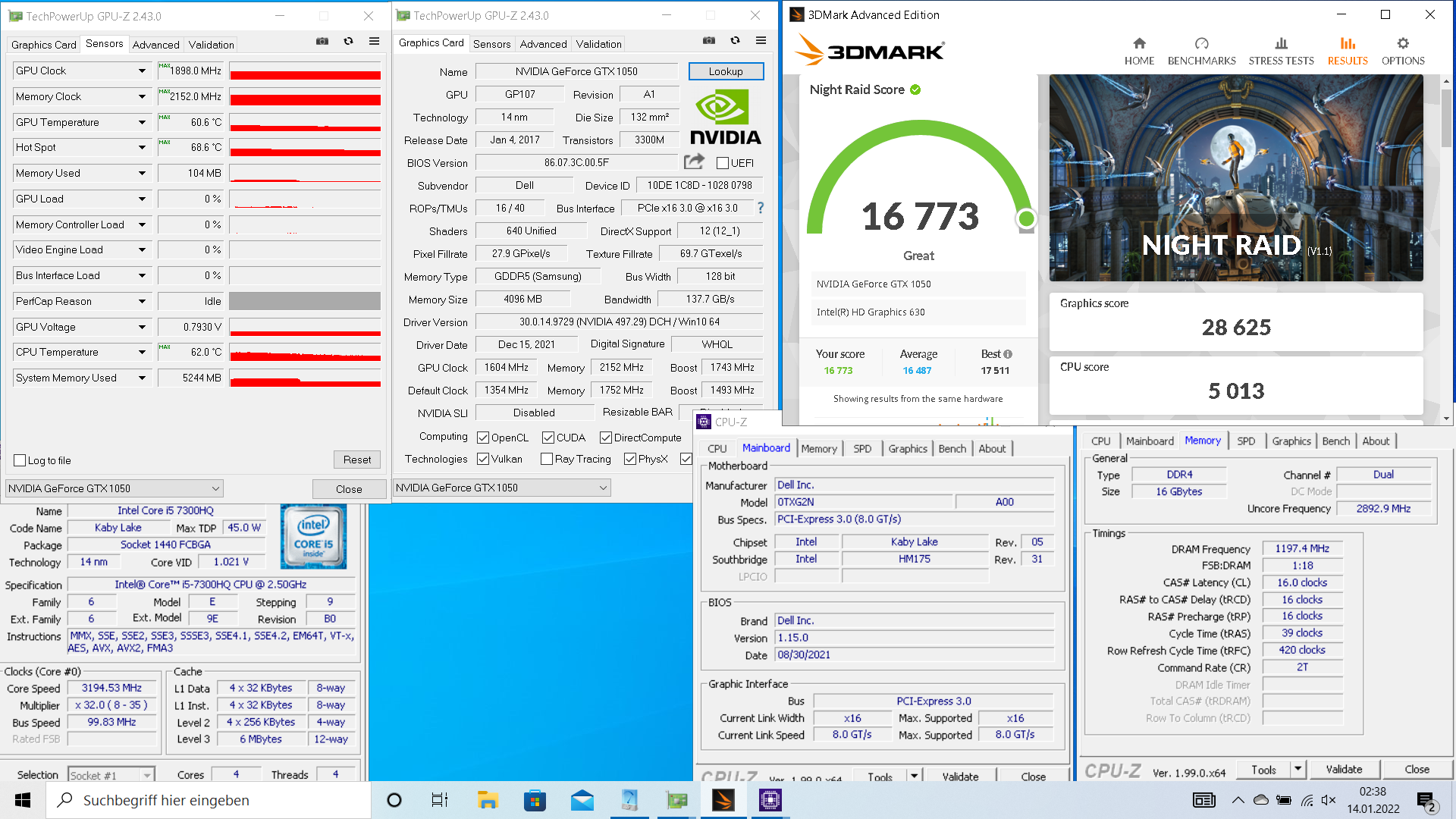Click Validate button in right CPU-Z window

click(x=1344, y=769)
